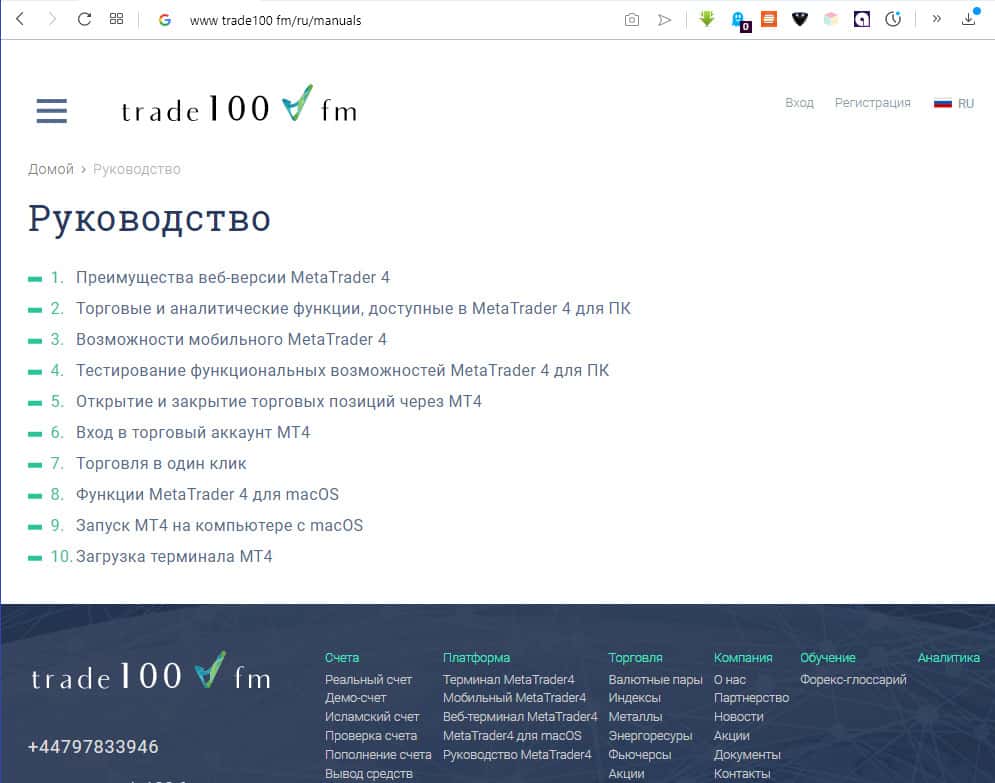Click the camera snapshot icon
The image size is (995, 783).
pyautogui.click(x=631, y=19)
